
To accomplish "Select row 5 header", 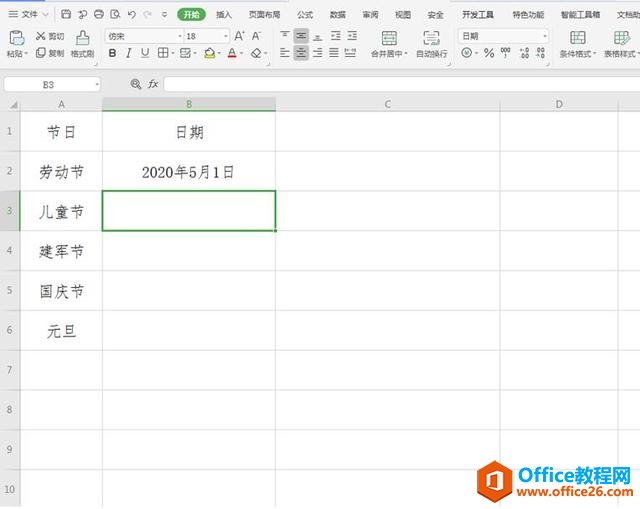I will 10,290.
